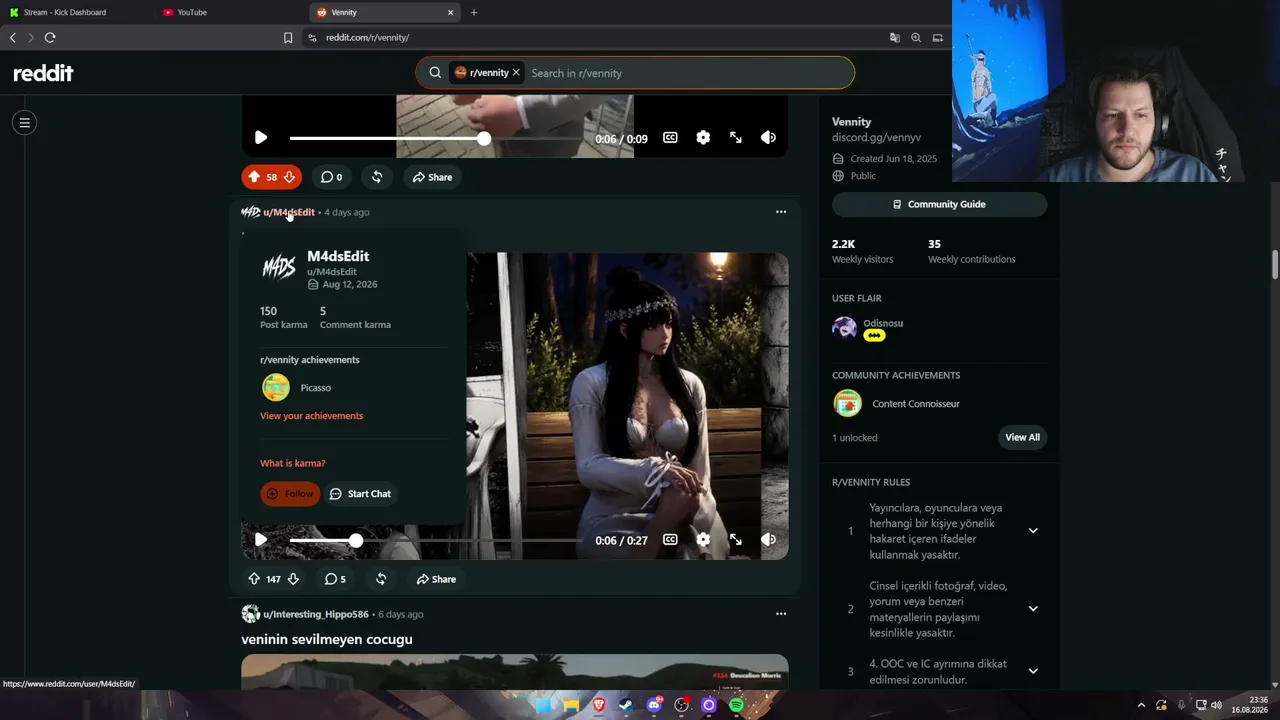Open Discord from the taskbar
Viewport: 1280px width, 720px height.
(654, 705)
